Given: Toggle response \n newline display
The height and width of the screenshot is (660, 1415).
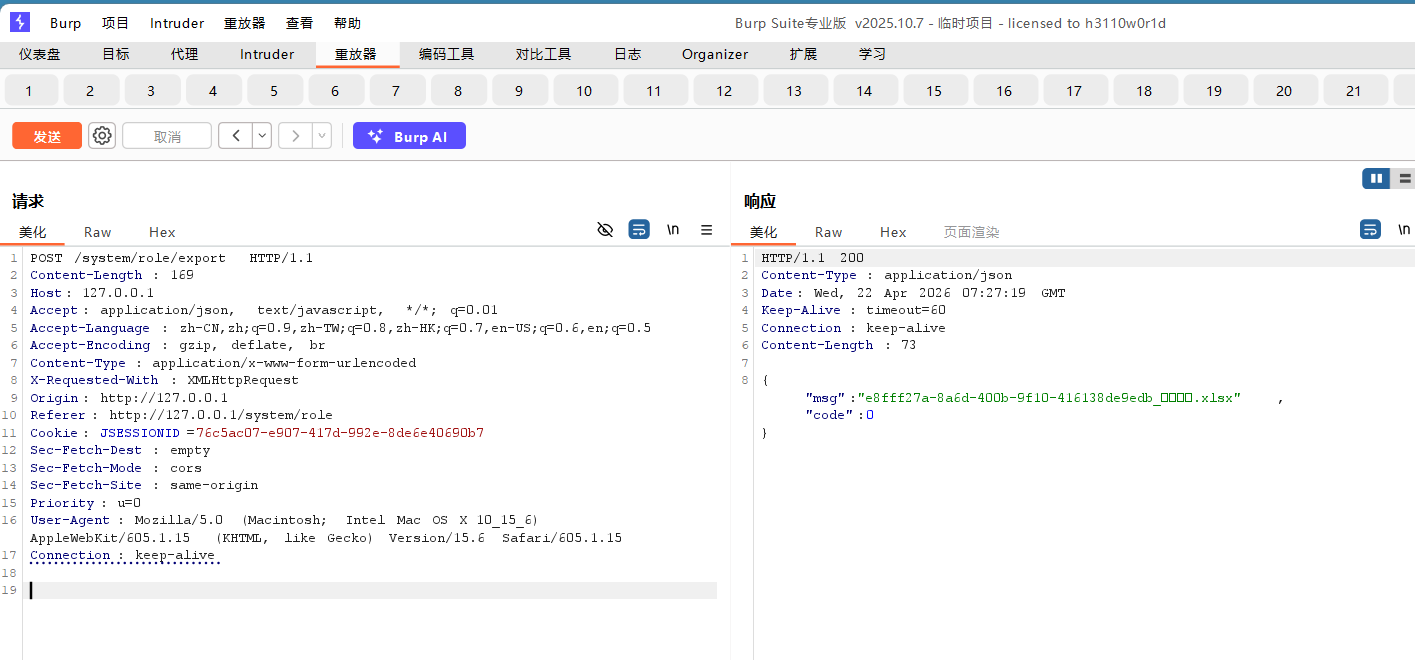Looking at the screenshot, I should [x=1404, y=230].
